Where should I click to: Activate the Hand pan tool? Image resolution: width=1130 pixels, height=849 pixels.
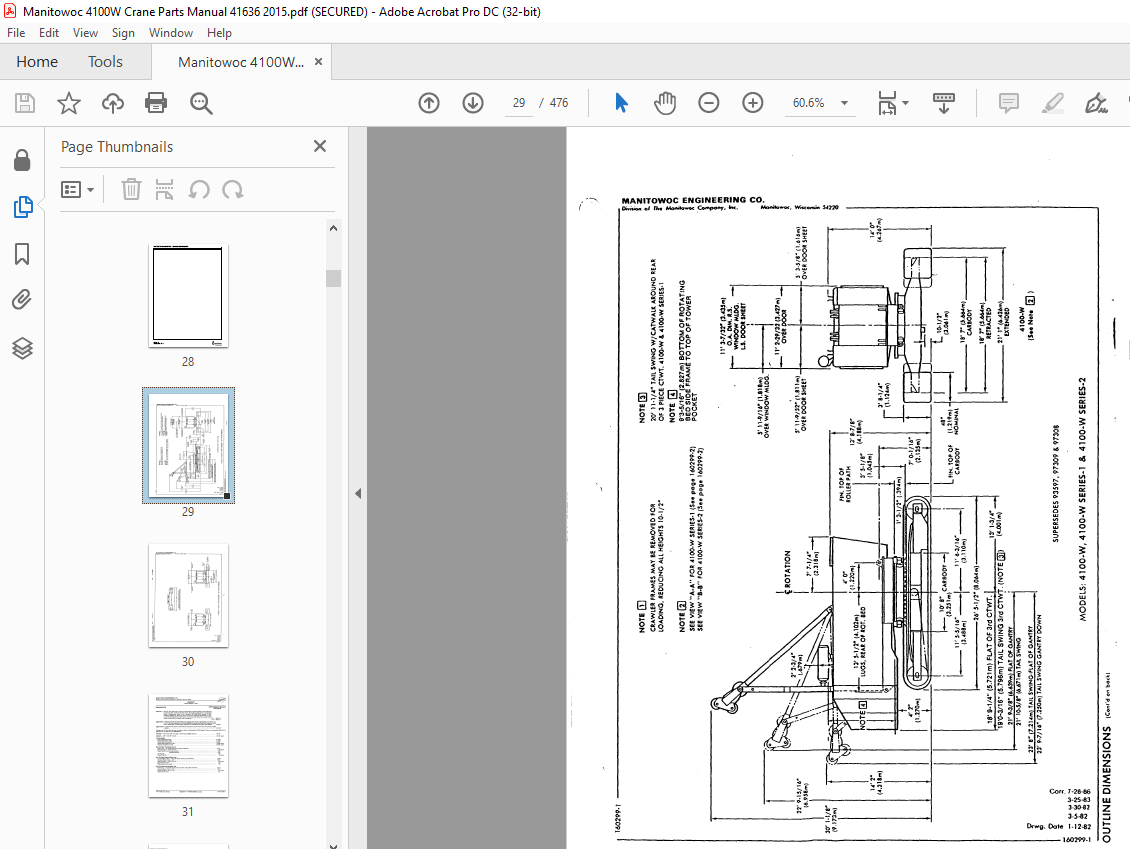tap(664, 103)
